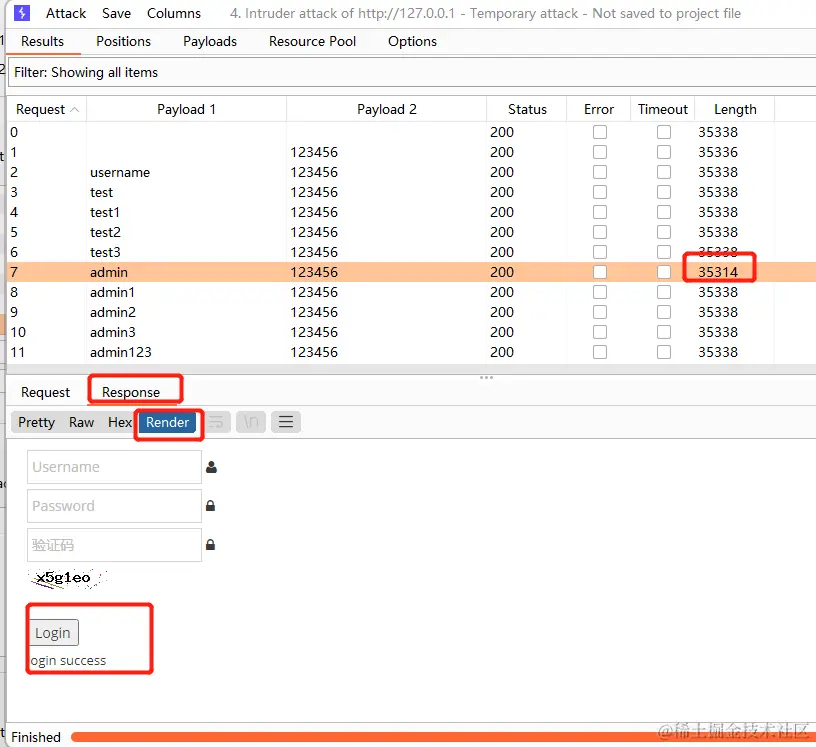Image resolution: width=816 pixels, height=747 pixels.
Task: Click the Finished status text
Action: (x=36, y=737)
